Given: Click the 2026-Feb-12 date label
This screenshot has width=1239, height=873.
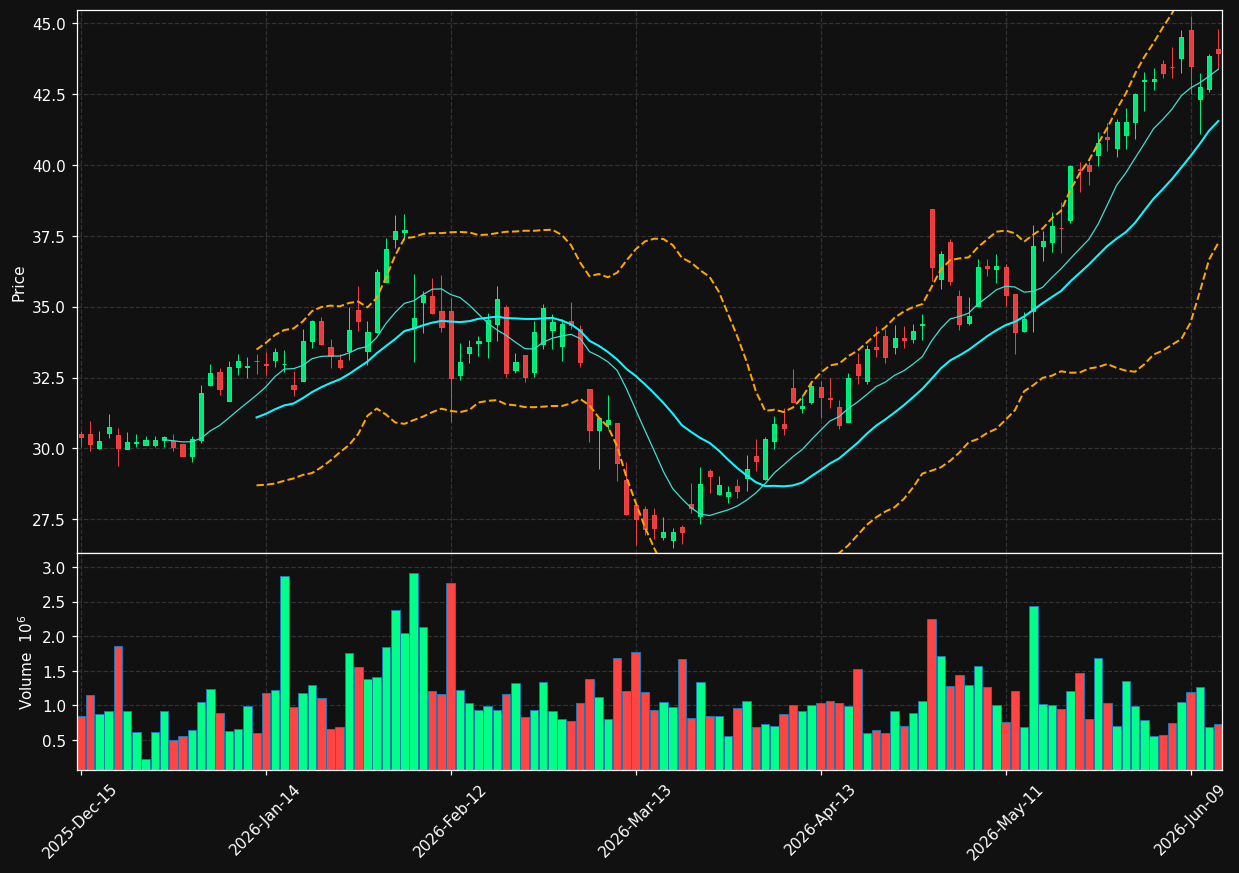Looking at the screenshot, I should pyautogui.click(x=449, y=822).
